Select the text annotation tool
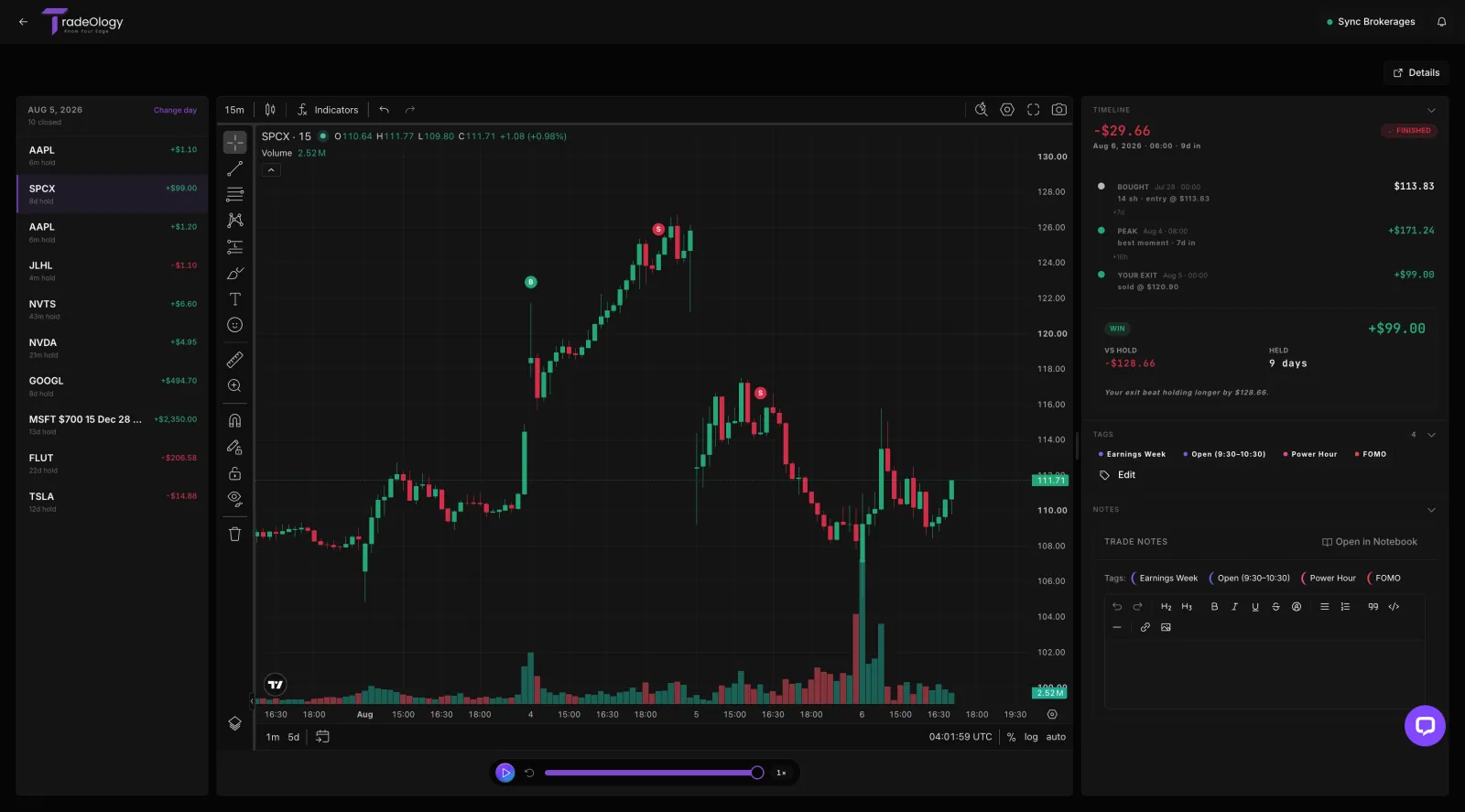The height and width of the screenshot is (812, 1465). click(x=235, y=299)
